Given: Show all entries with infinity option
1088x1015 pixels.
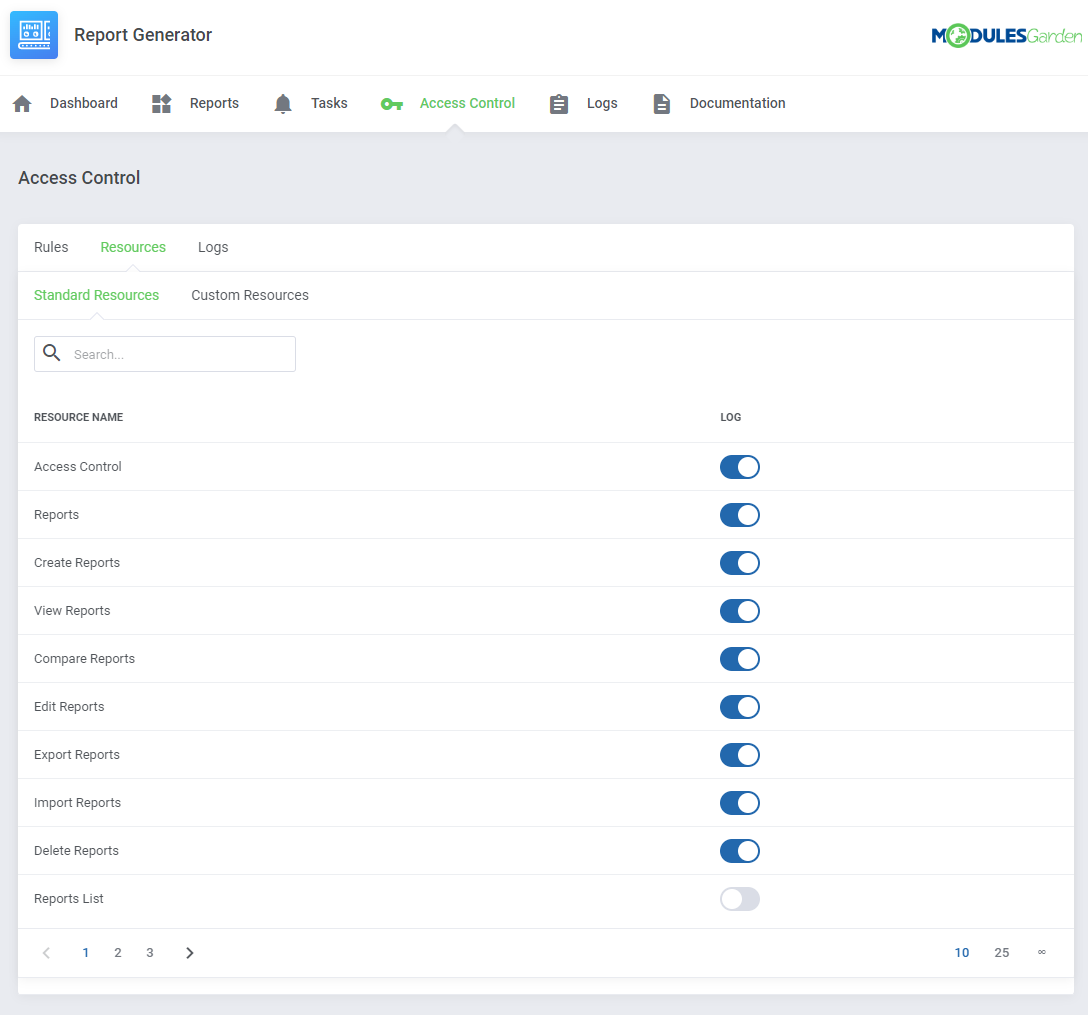Looking at the screenshot, I should (x=1042, y=952).
